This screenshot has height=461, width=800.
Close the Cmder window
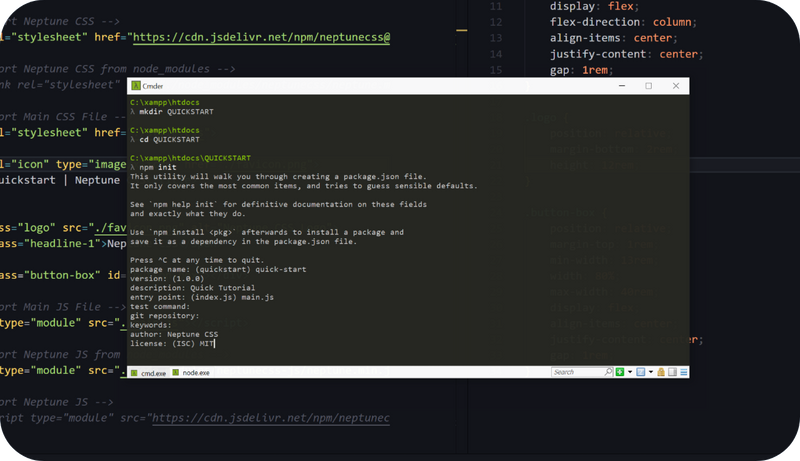pyautogui.click(x=675, y=86)
